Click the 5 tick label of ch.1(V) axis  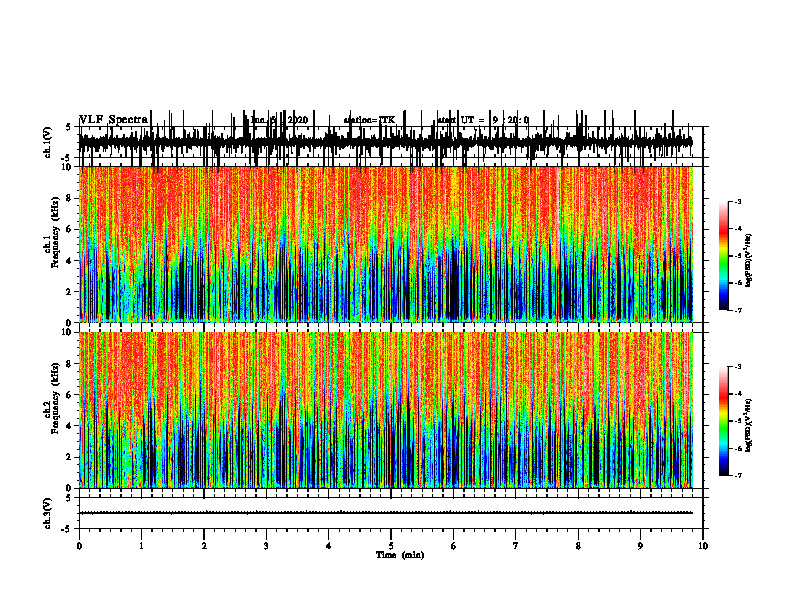click(70, 128)
